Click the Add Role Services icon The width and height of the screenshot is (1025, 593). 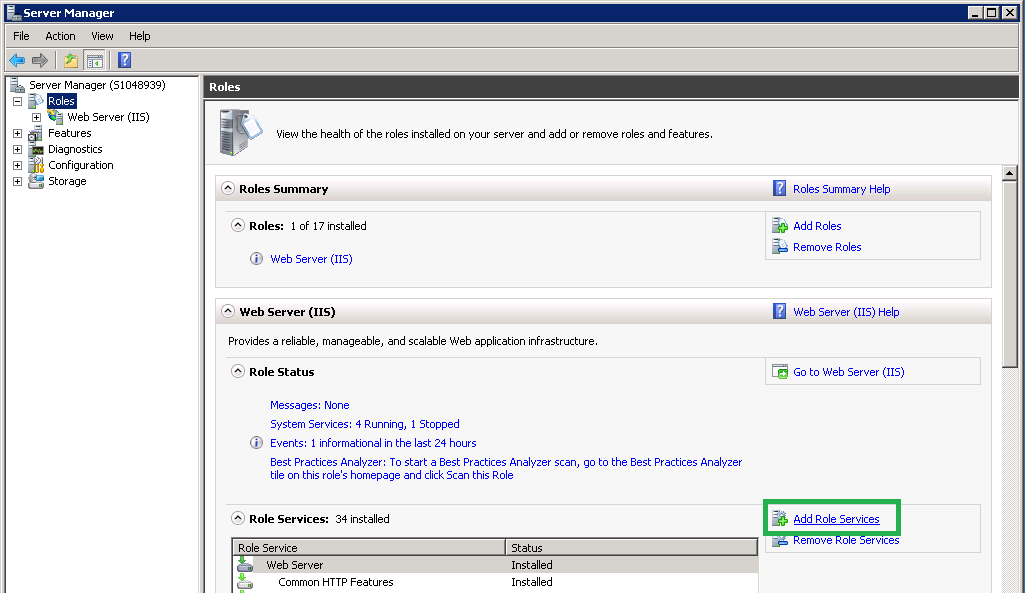pyautogui.click(x=780, y=518)
